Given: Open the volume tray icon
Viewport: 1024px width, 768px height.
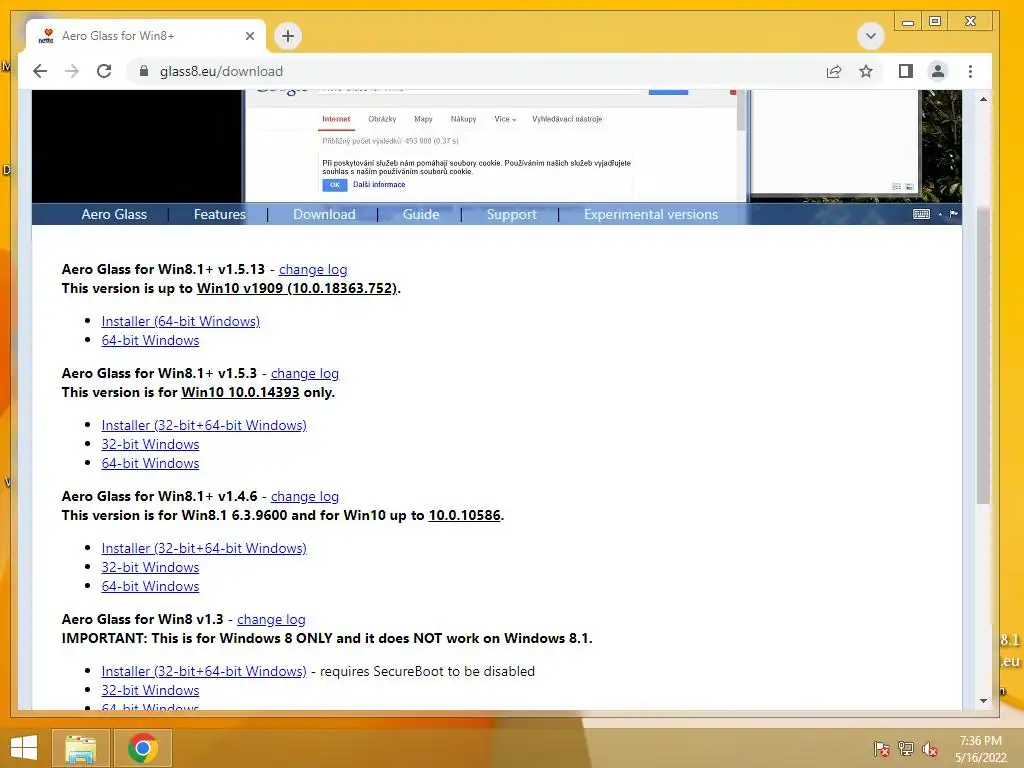Looking at the screenshot, I should tap(930, 749).
